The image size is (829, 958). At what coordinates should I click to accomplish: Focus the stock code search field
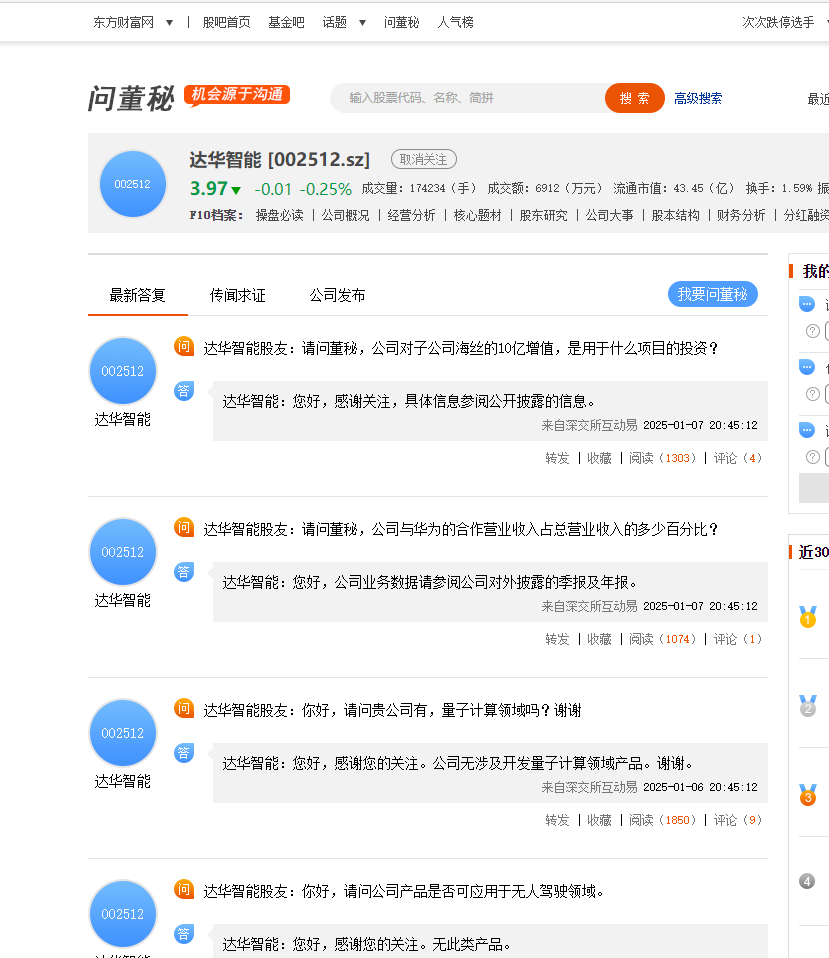467,98
